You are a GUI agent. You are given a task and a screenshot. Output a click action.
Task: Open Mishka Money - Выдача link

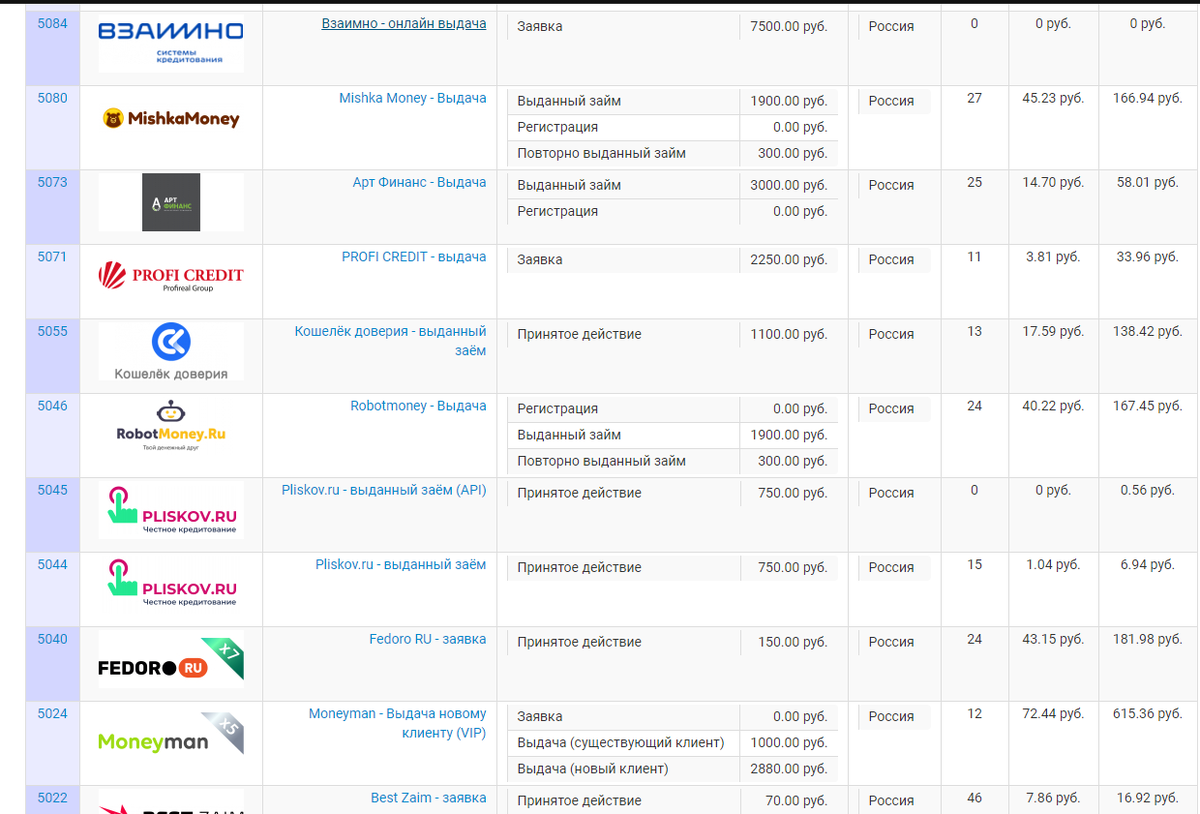[x=413, y=98]
